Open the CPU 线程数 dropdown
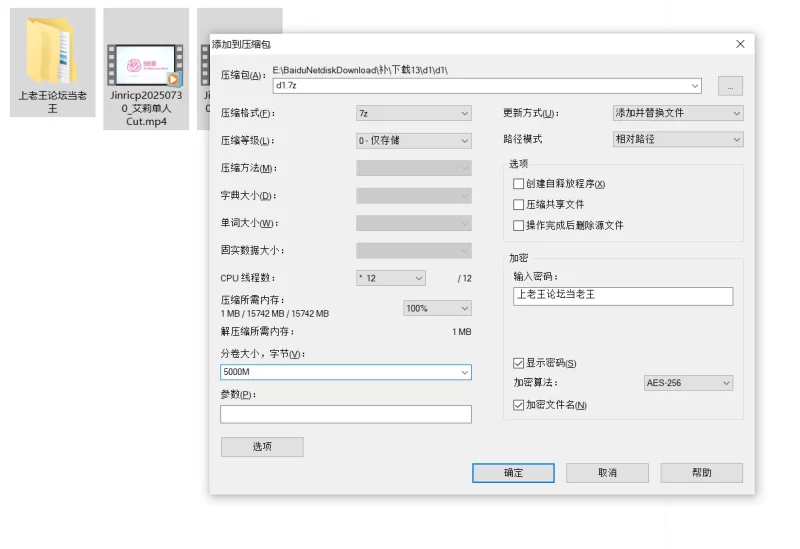 (x=391, y=278)
